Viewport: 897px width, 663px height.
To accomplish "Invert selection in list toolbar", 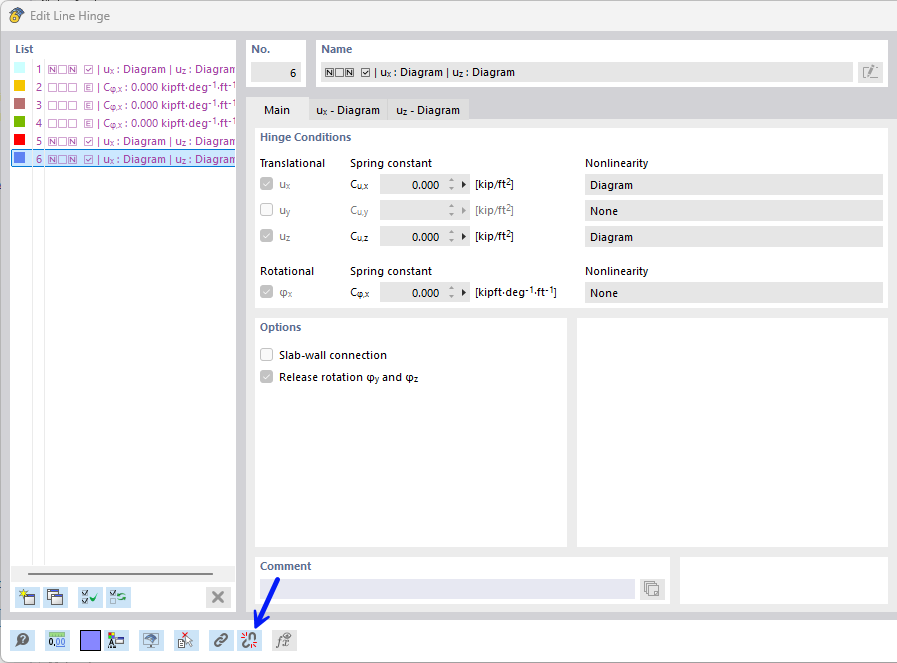I will [118, 597].
